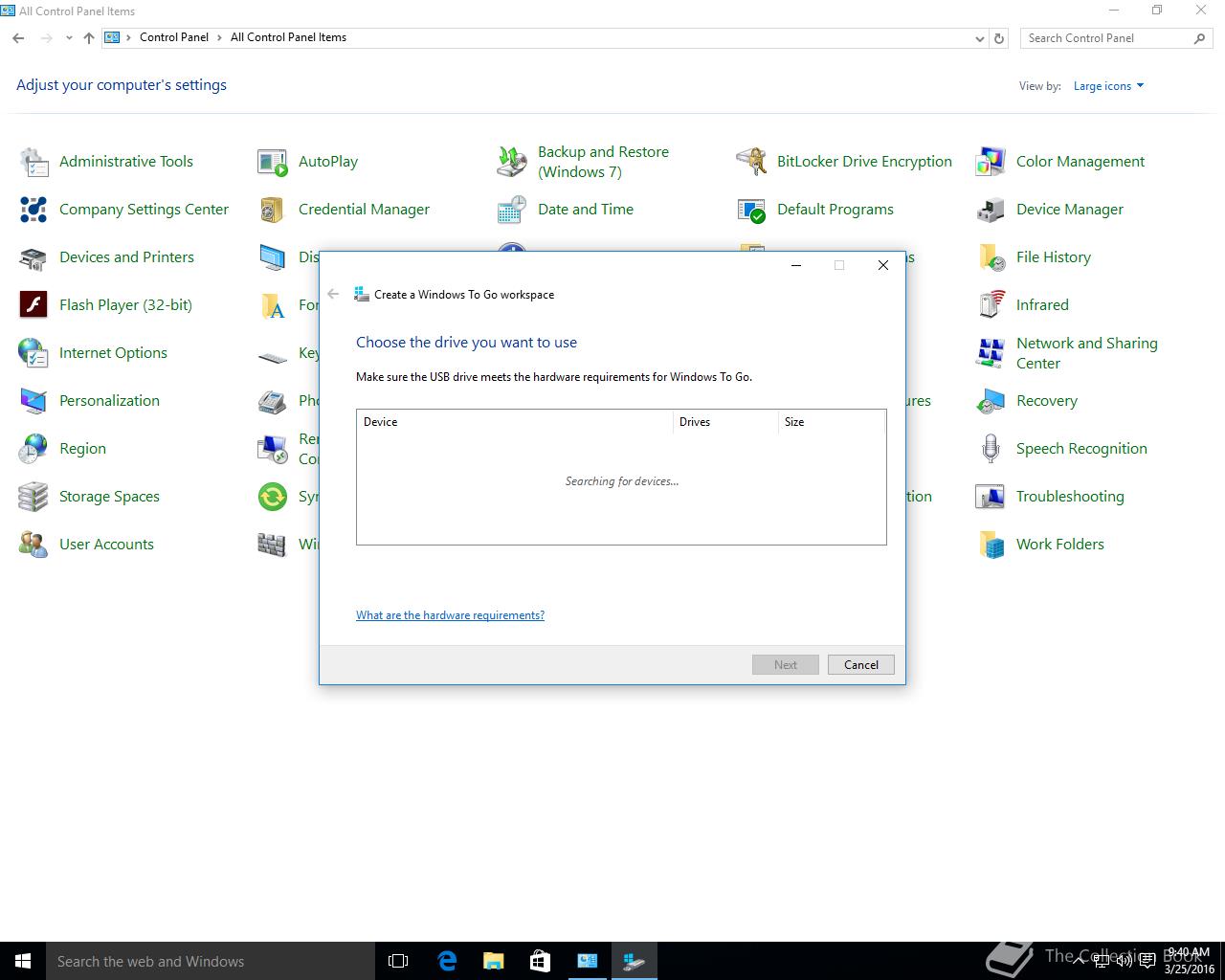
Task: Go up one level in Control Panel
Action: pyautogui.click(x=89, y=38)
